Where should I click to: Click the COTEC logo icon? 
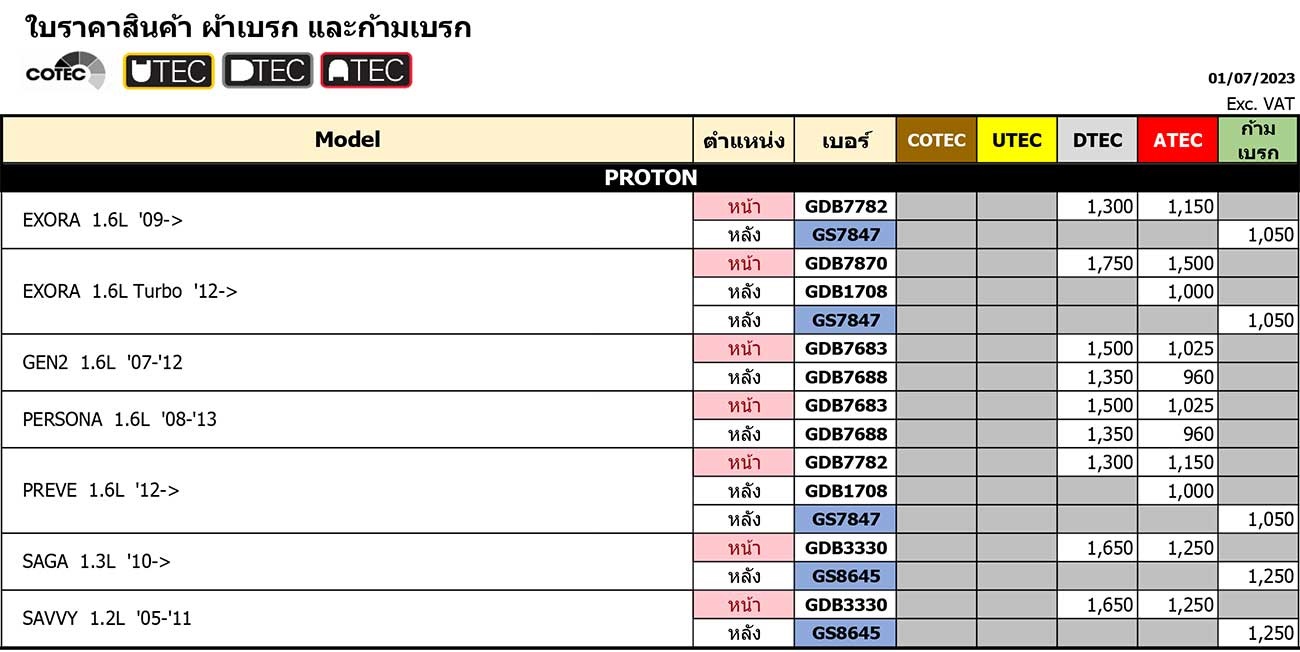click(66, 71)
